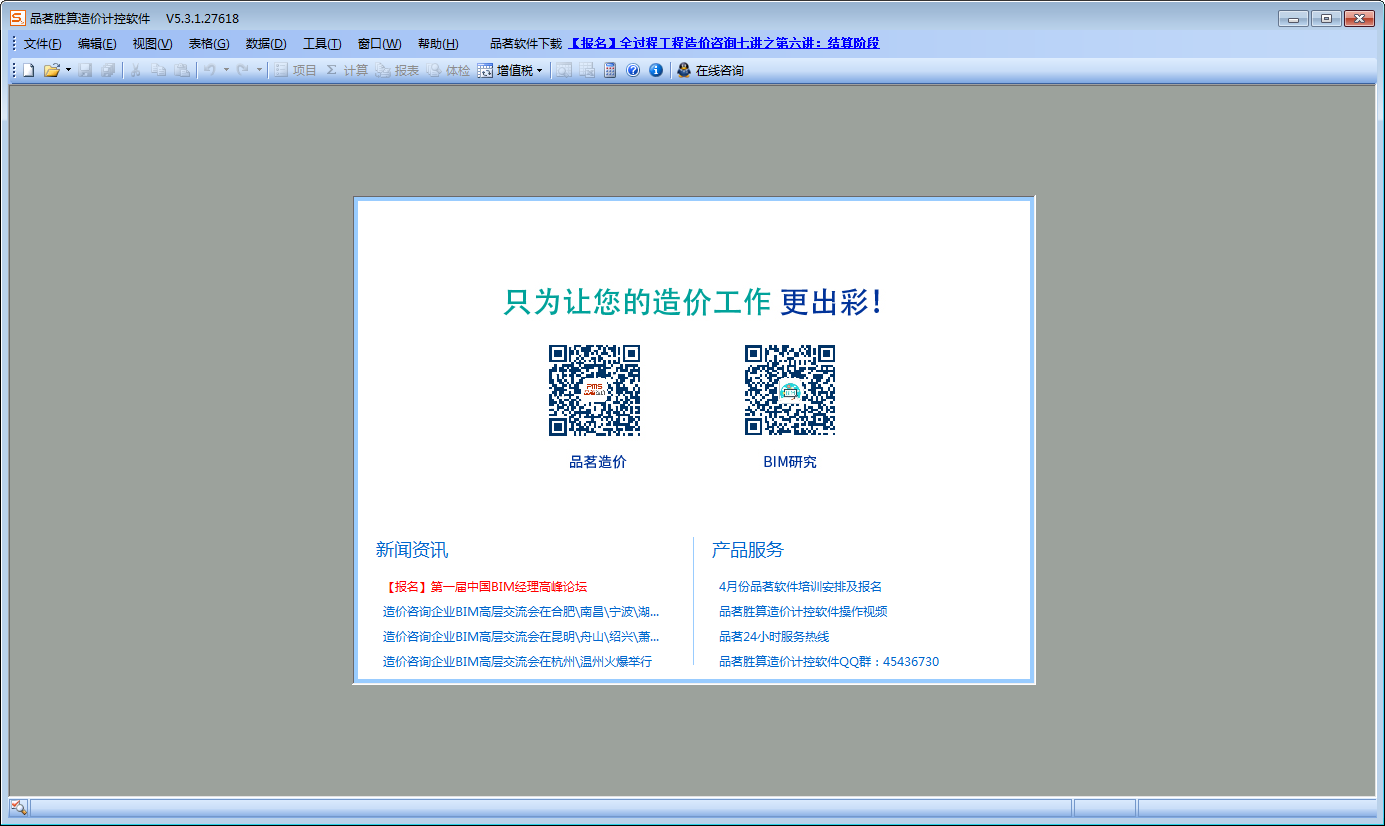Click the 新闻资讯 heading
The width and height of the screenshot is (1385, 826).
coord(412,550)
